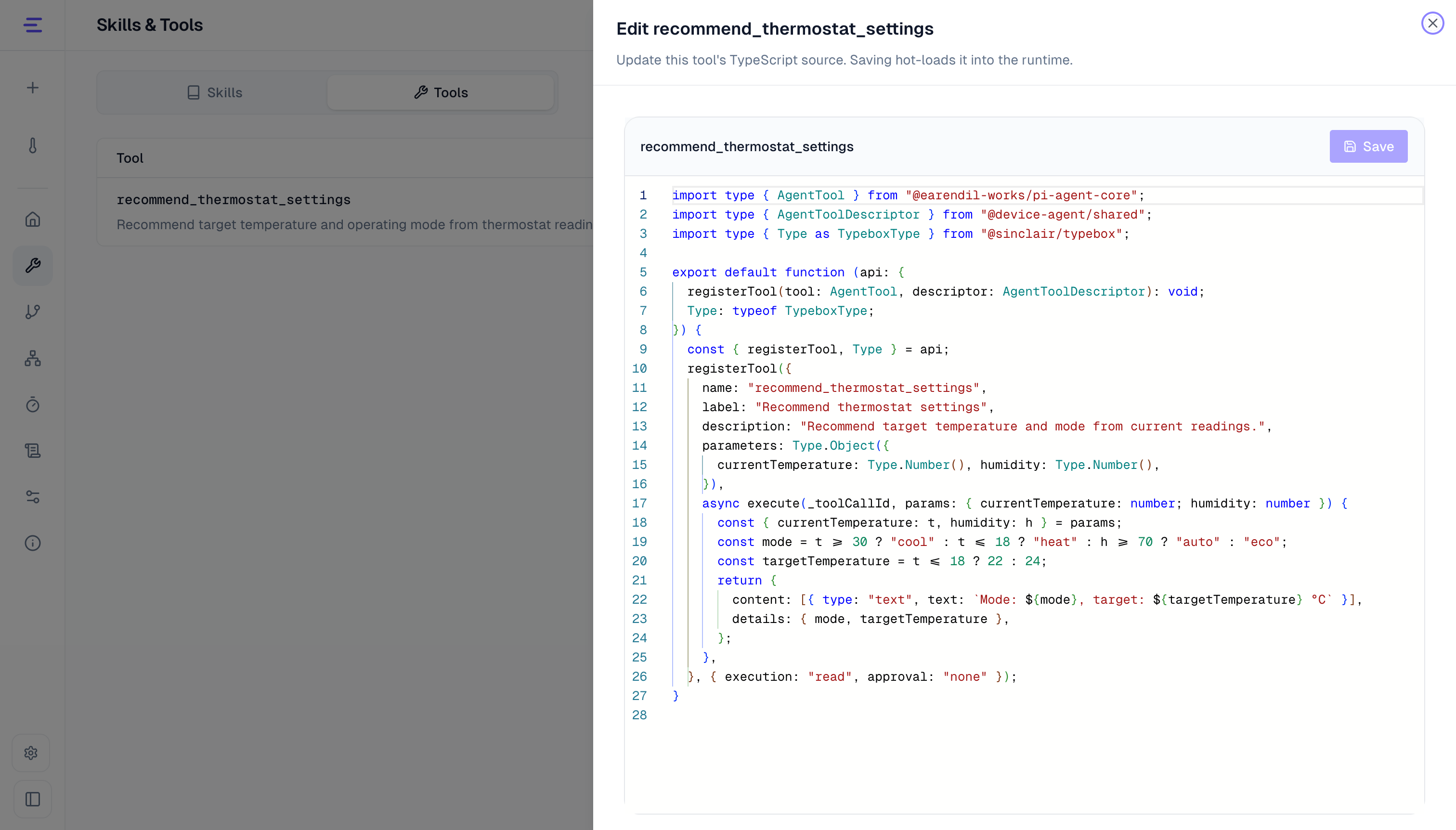This screenshot has height=830, width=1456.
Task: Open settings gear at sidebar bottom
Action: [x=31, y=753]
